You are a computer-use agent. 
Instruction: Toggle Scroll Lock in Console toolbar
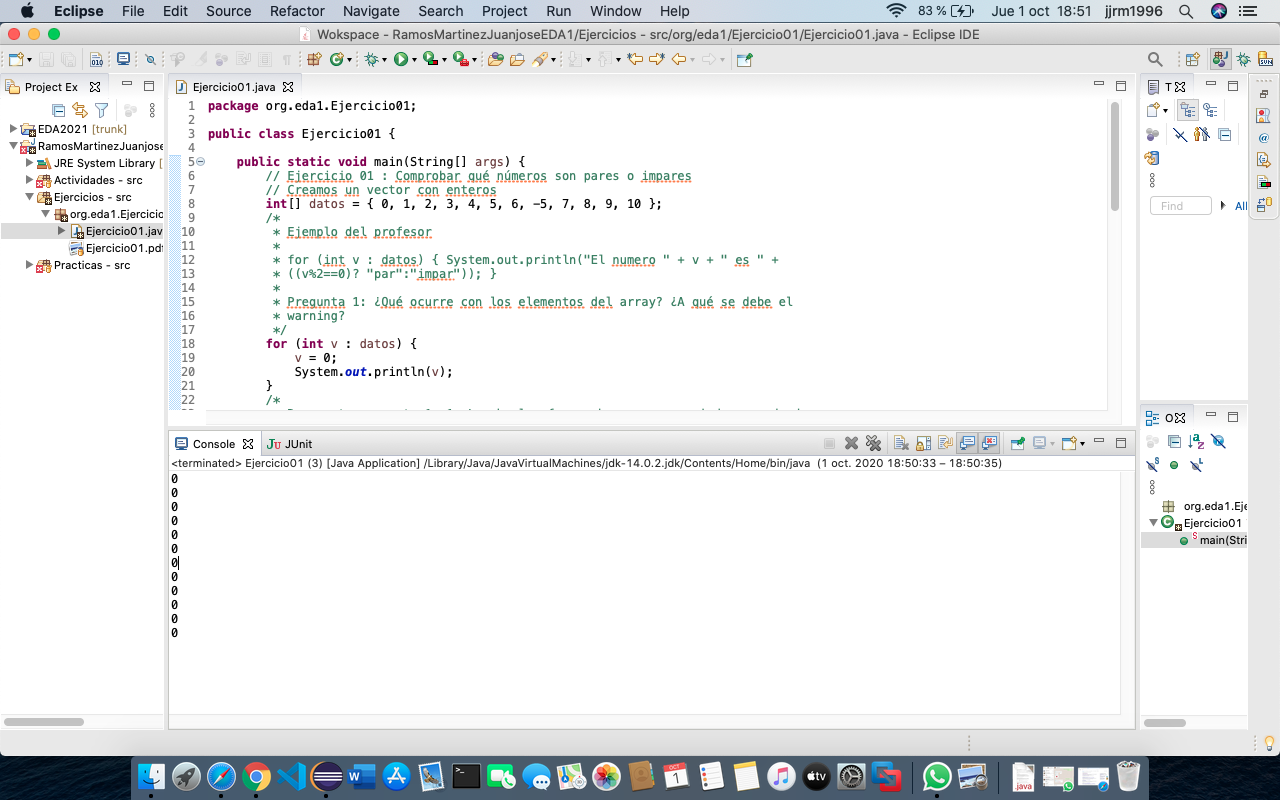click(923, 443)
